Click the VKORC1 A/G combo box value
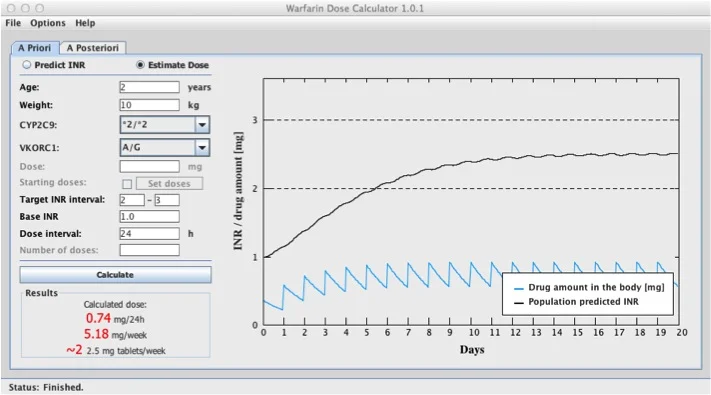Screen dimensions: 711x395 point(158,147)
